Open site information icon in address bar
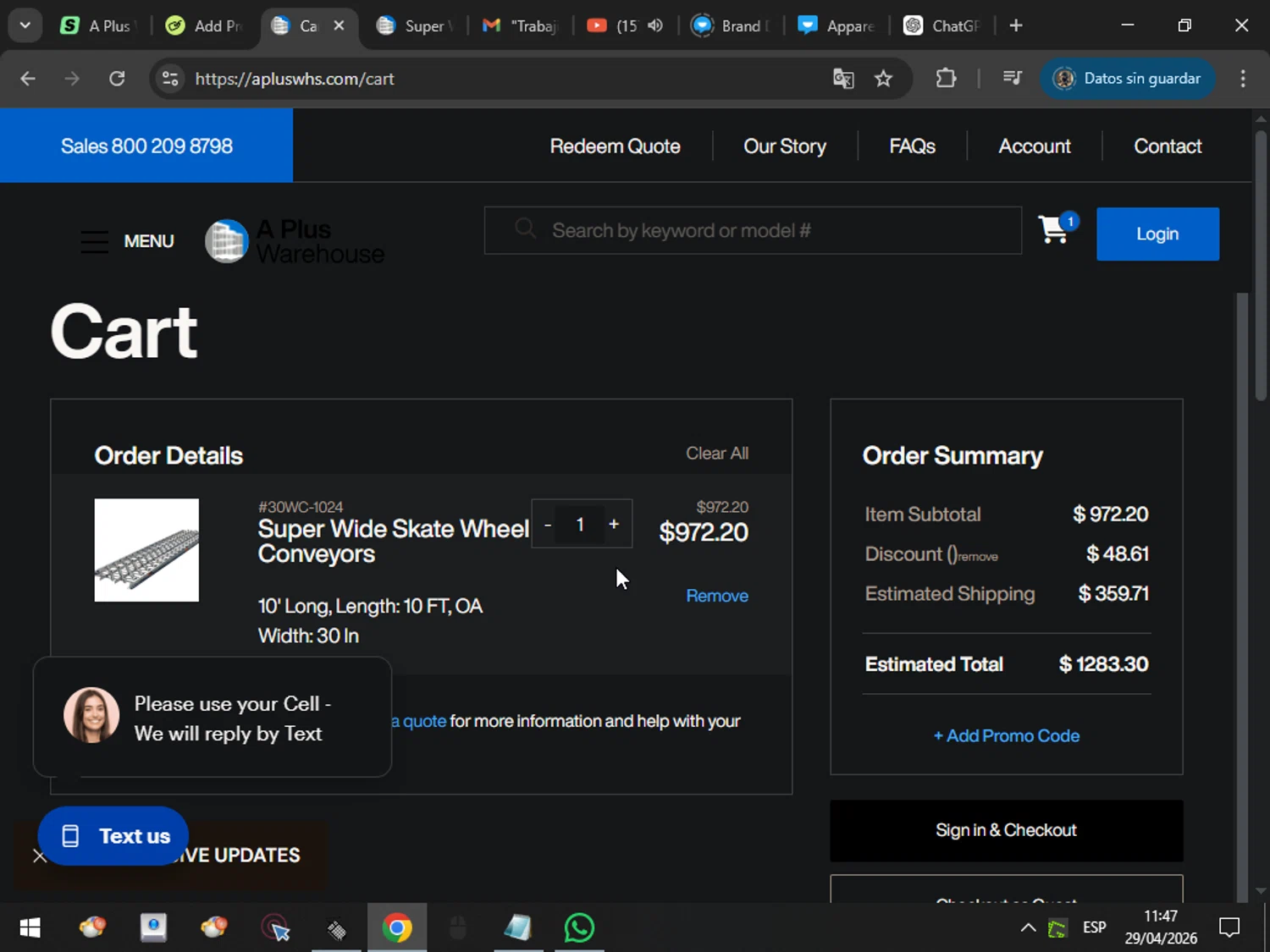 [170, 79]
